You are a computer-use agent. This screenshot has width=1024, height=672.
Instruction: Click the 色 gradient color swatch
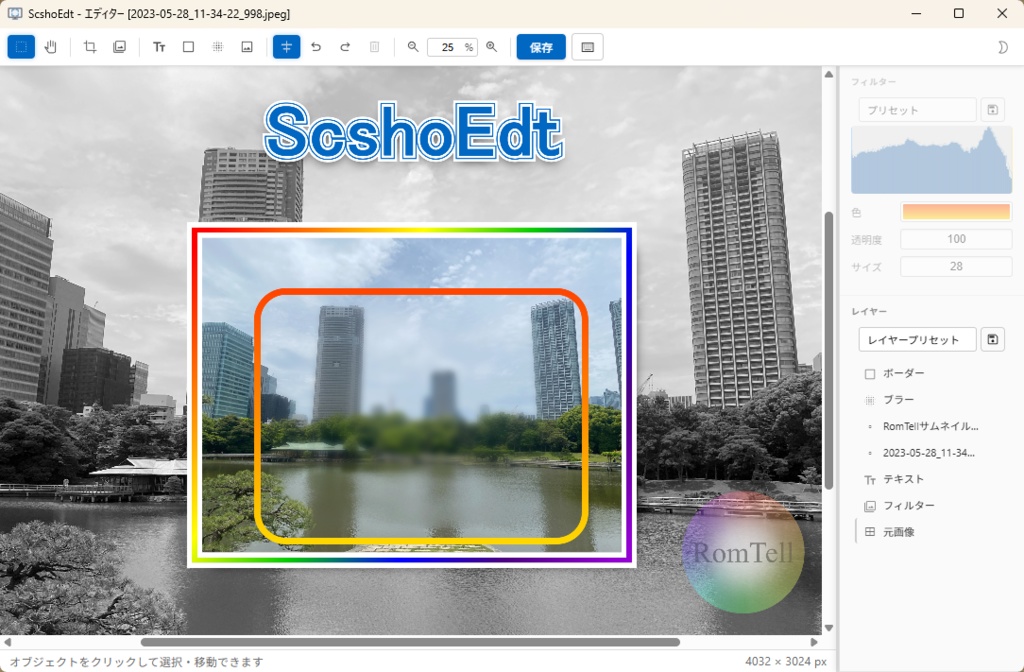[x=956, y=211]
